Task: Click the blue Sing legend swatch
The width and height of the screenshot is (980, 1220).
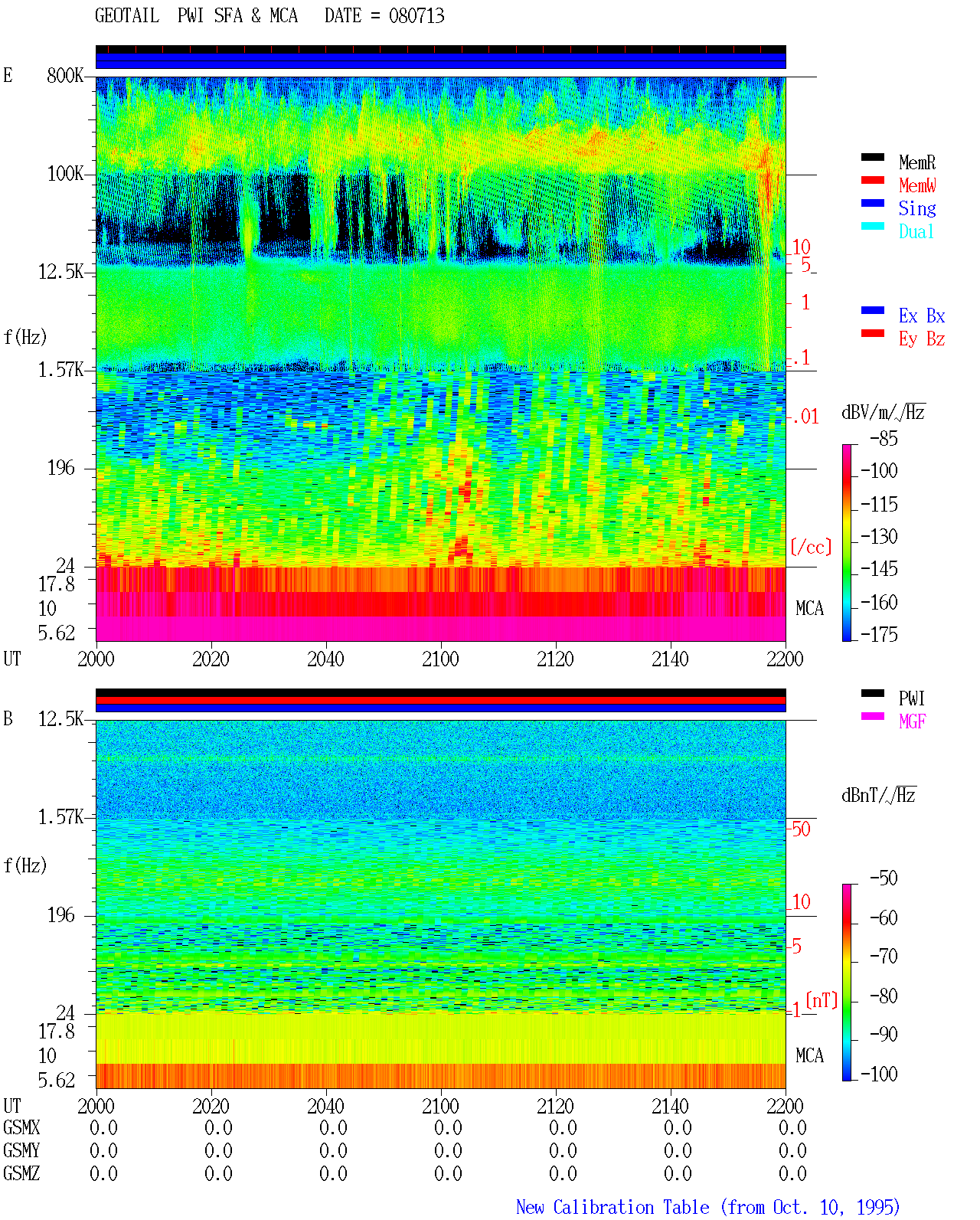Action: coord(873,204)
